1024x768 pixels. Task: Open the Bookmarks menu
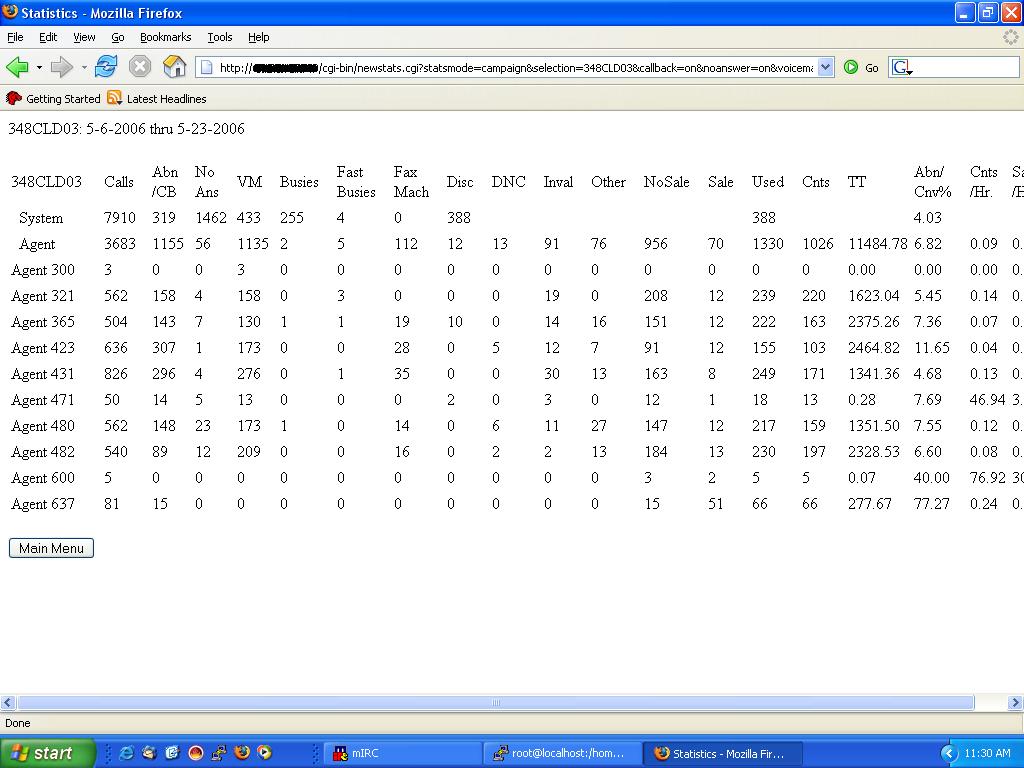(x=165, y=37)
